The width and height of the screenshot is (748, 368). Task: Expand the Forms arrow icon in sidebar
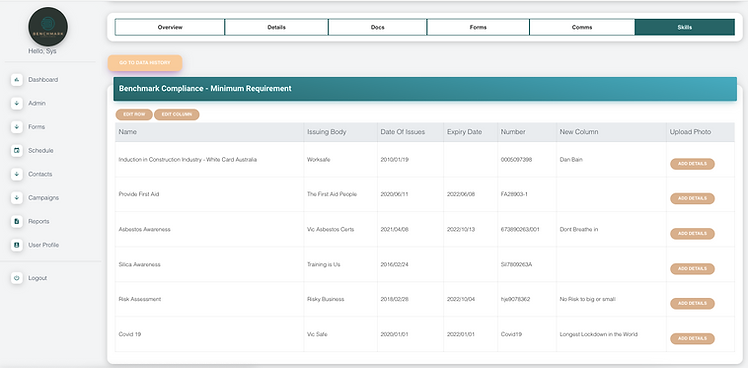point(17,127)
